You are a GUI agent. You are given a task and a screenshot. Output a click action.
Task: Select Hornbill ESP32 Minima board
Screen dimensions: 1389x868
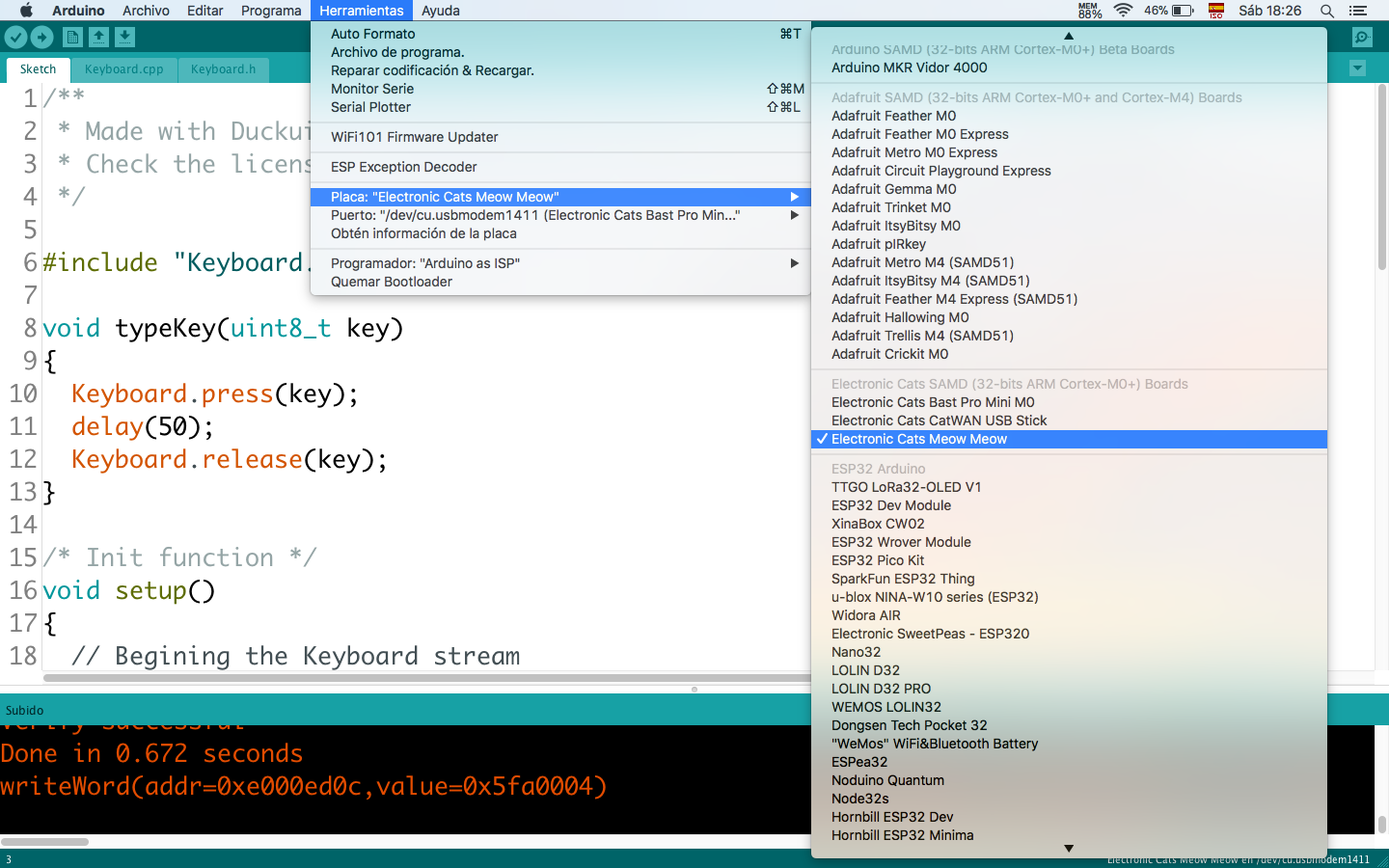(1070, 835)
